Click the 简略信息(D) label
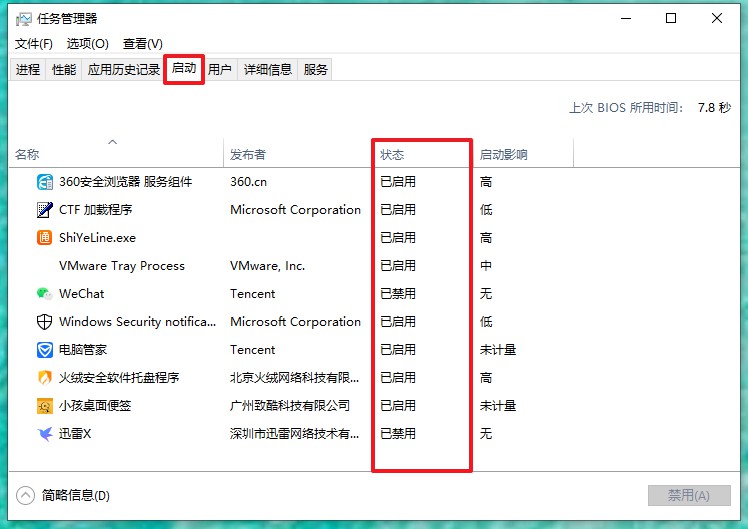The image size is (748, 529). [75, 495]
